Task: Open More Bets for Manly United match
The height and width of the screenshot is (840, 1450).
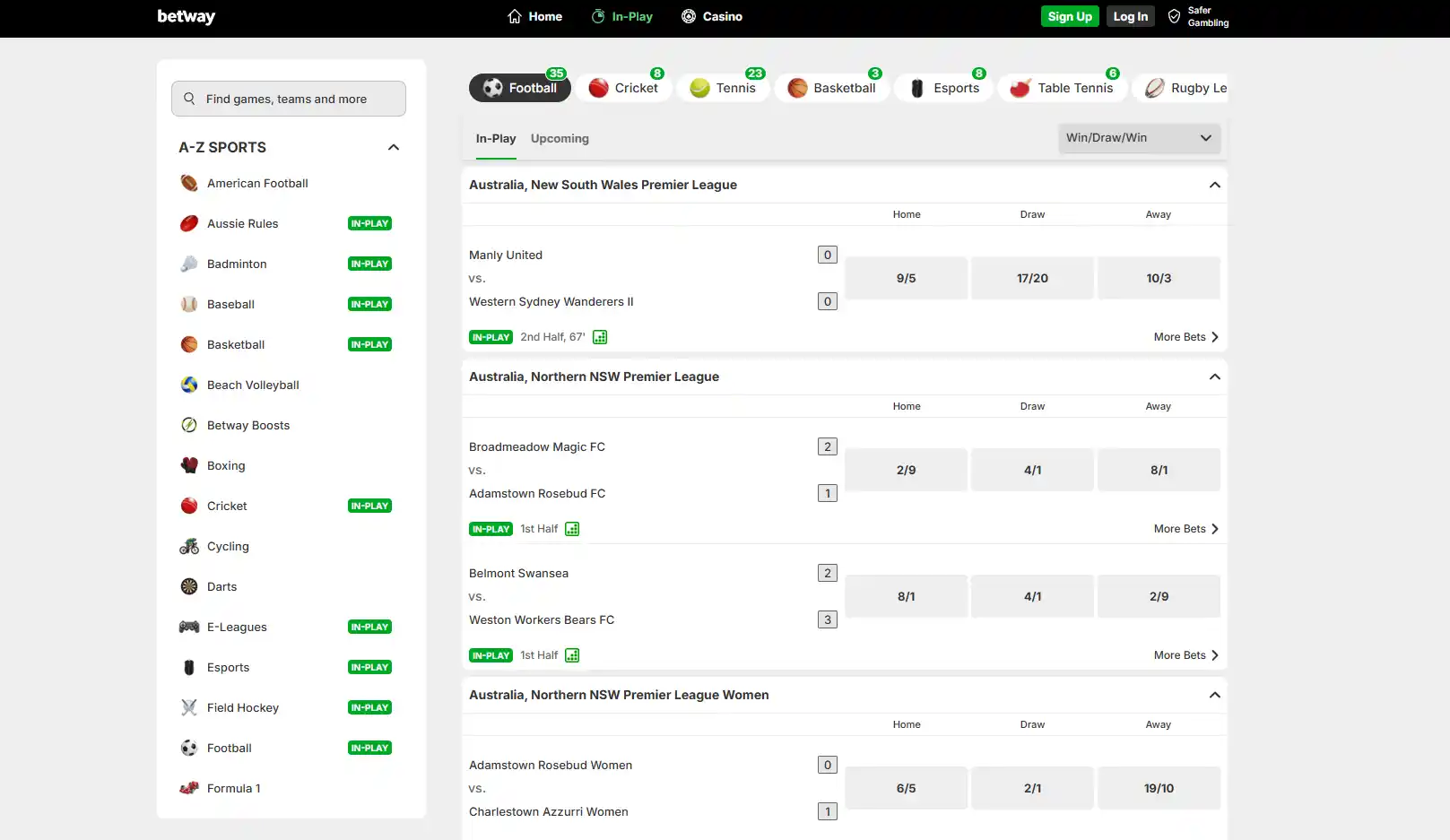Action: pyautogui.click(x=1186, y=337)
